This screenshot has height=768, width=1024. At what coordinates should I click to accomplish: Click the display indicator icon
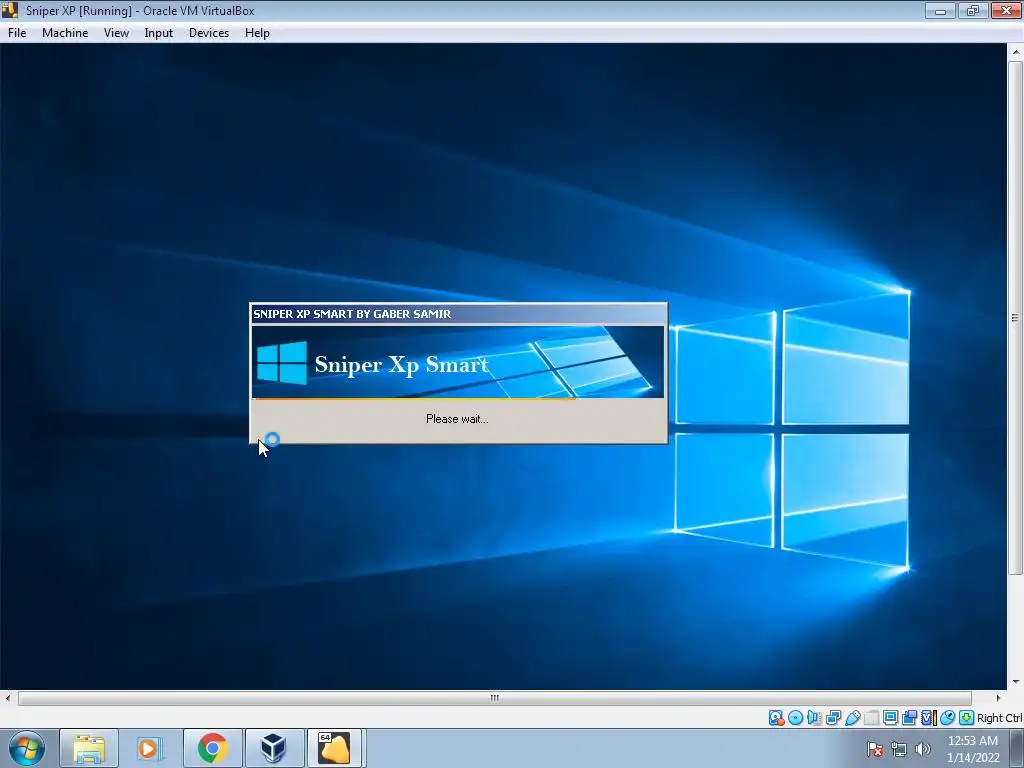(x=890, y=718)
